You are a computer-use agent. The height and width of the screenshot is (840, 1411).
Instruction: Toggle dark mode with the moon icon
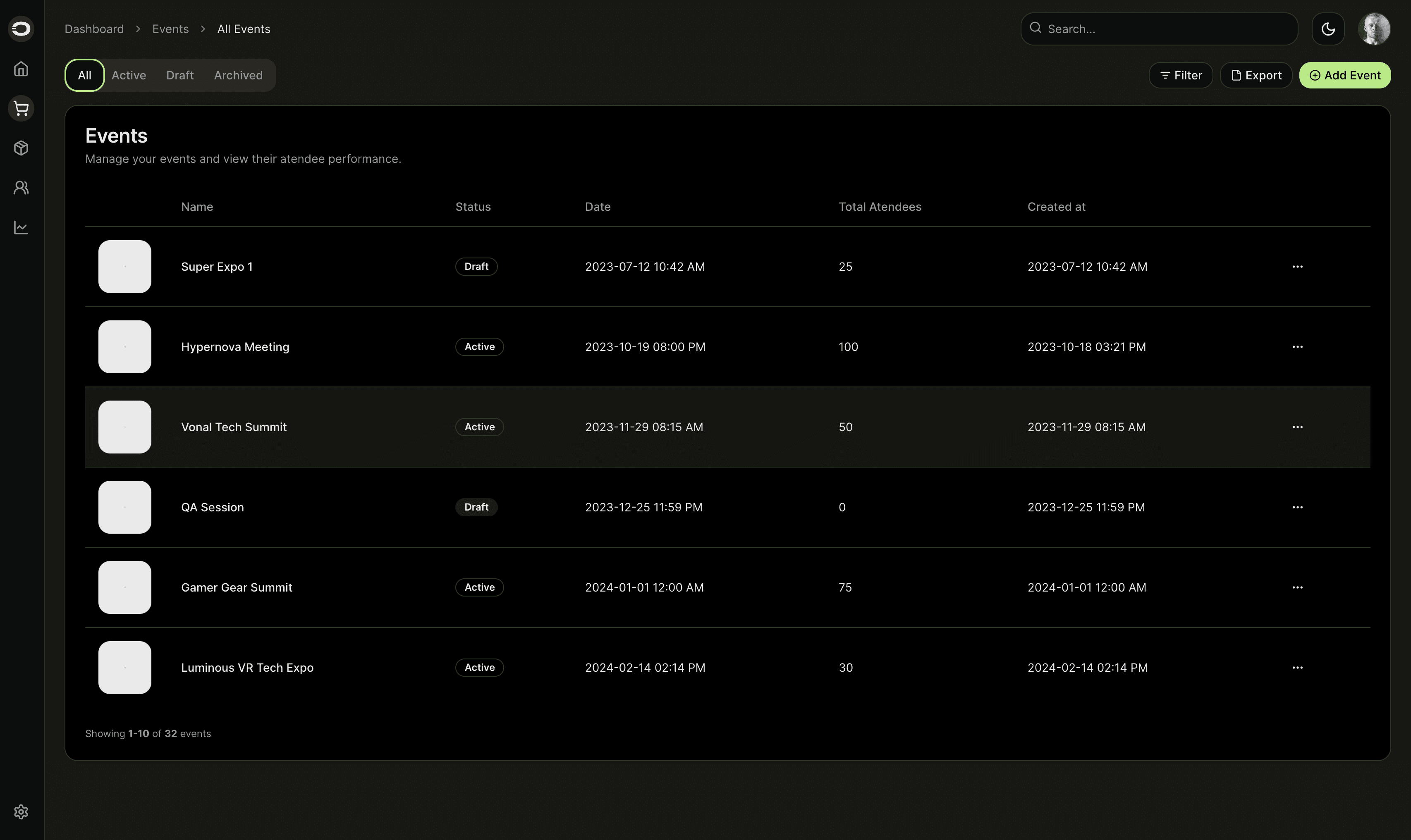click(x=1328, y=29)
